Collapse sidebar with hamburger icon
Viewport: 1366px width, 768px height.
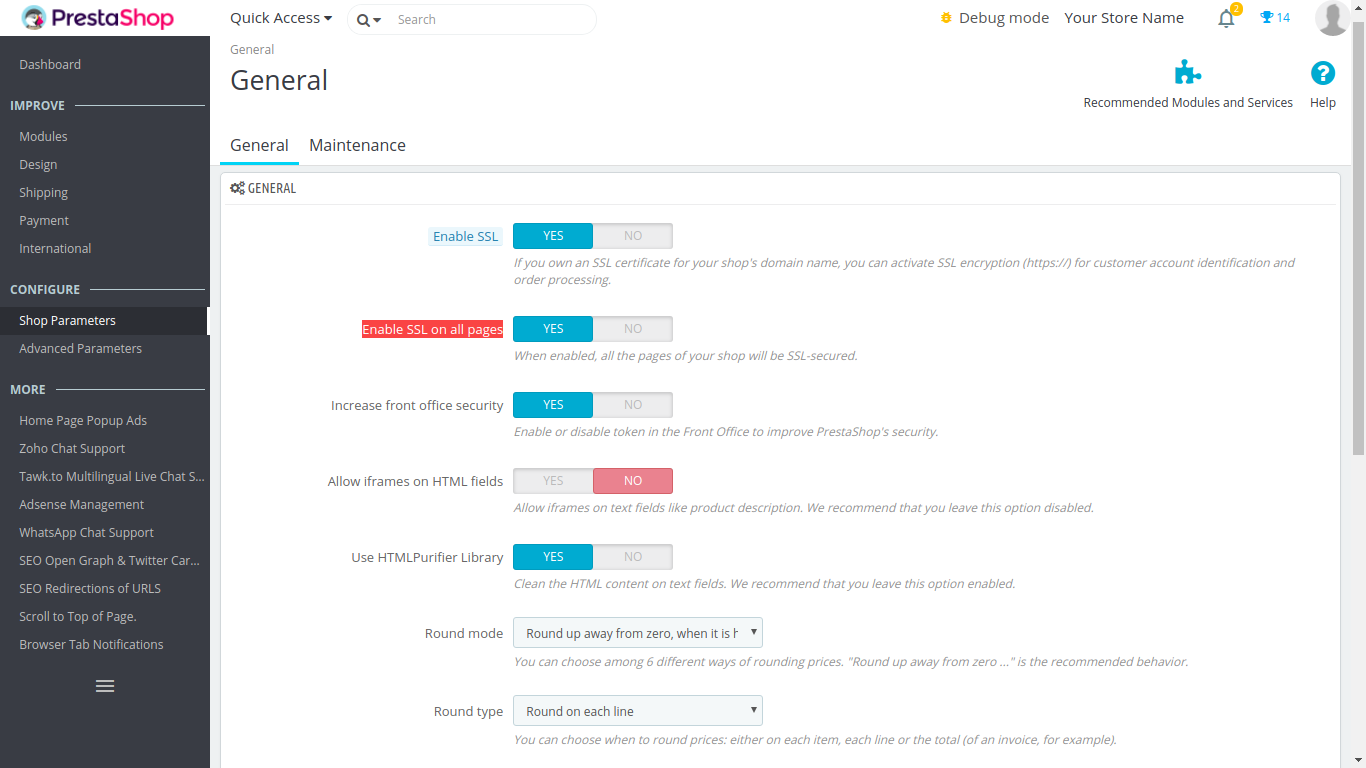(105, 686)
